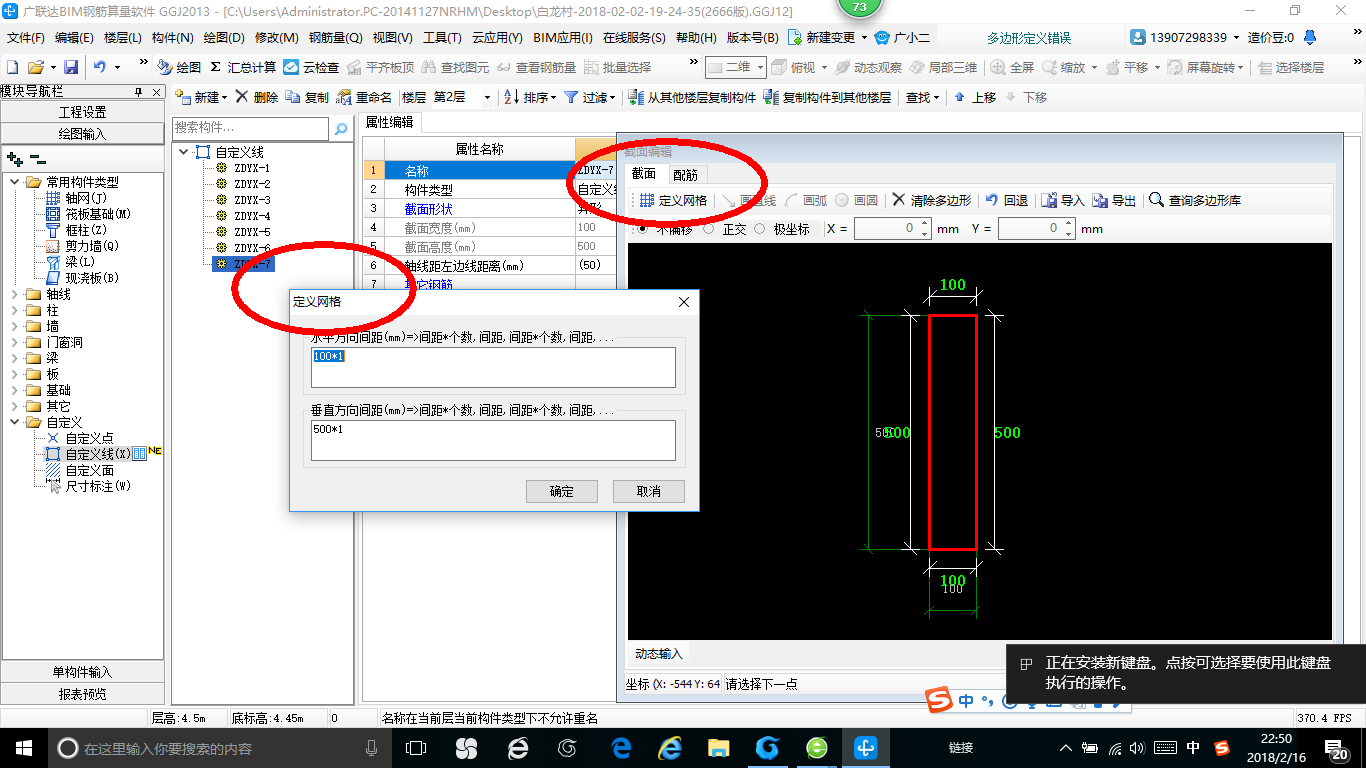Click 清除多边形 clear polygon button
Viewport: 1366px width, 768px height.
[x=932, y=200]
